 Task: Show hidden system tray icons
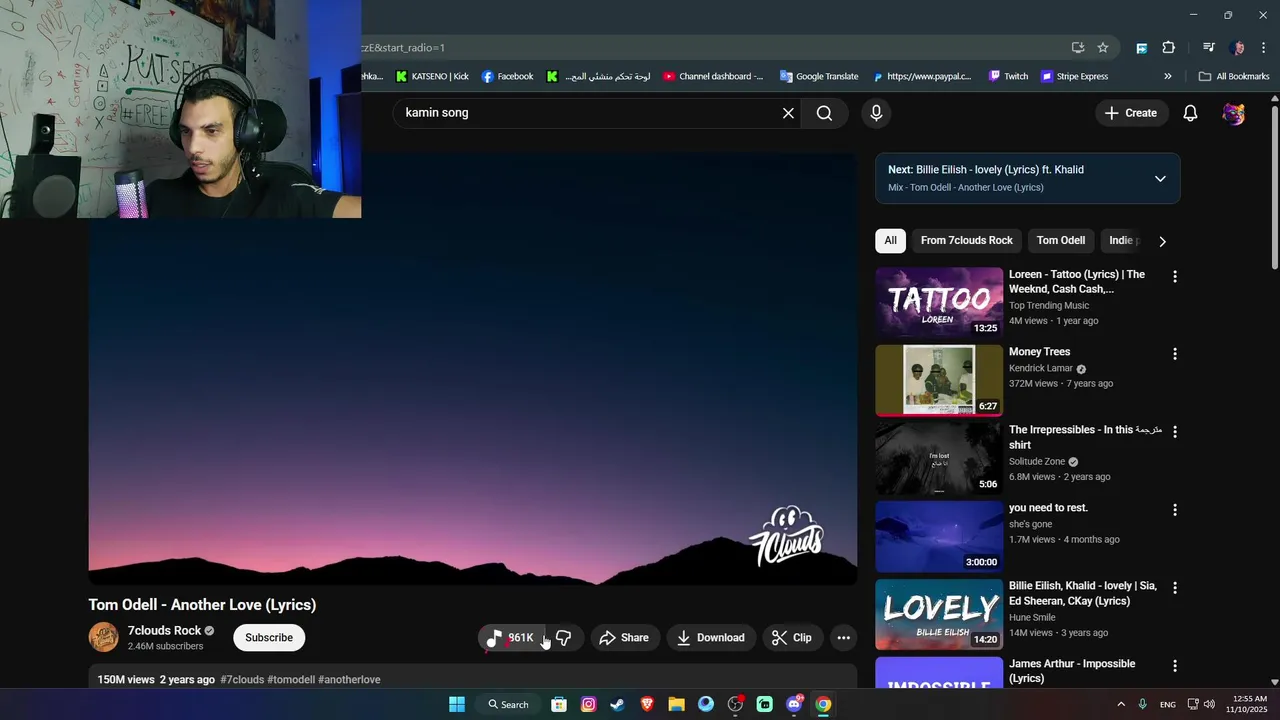tap(1120, 704)
